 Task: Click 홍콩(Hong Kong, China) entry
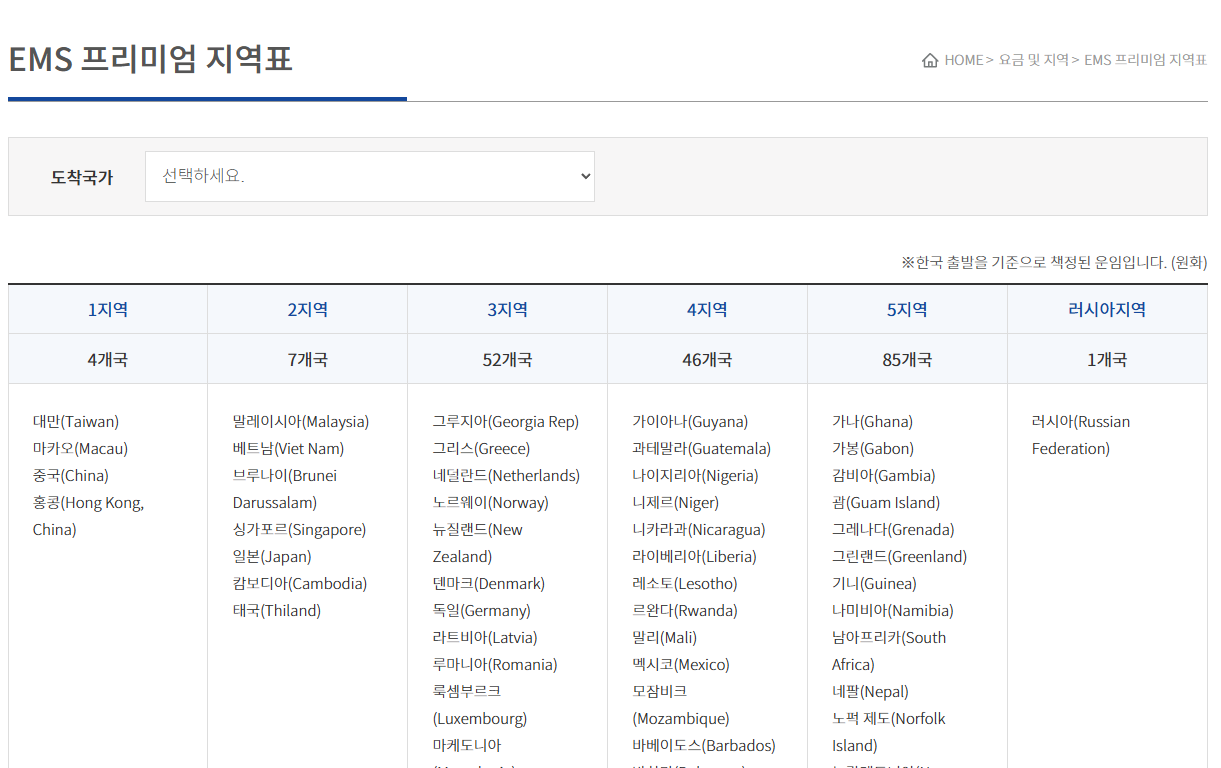(88, 516)
